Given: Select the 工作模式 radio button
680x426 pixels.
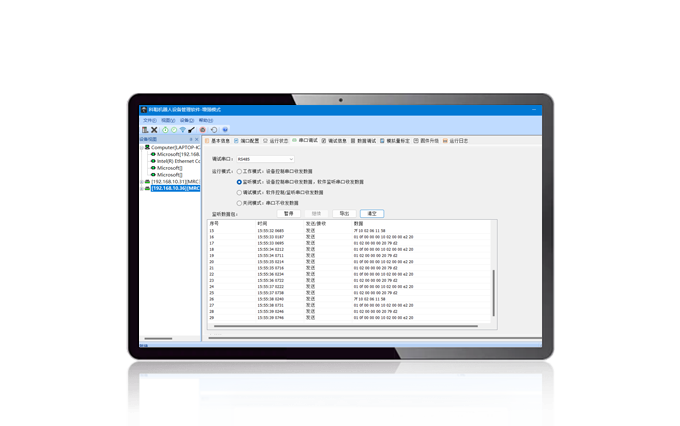Looking at the screenshot, I should [239, 171].
